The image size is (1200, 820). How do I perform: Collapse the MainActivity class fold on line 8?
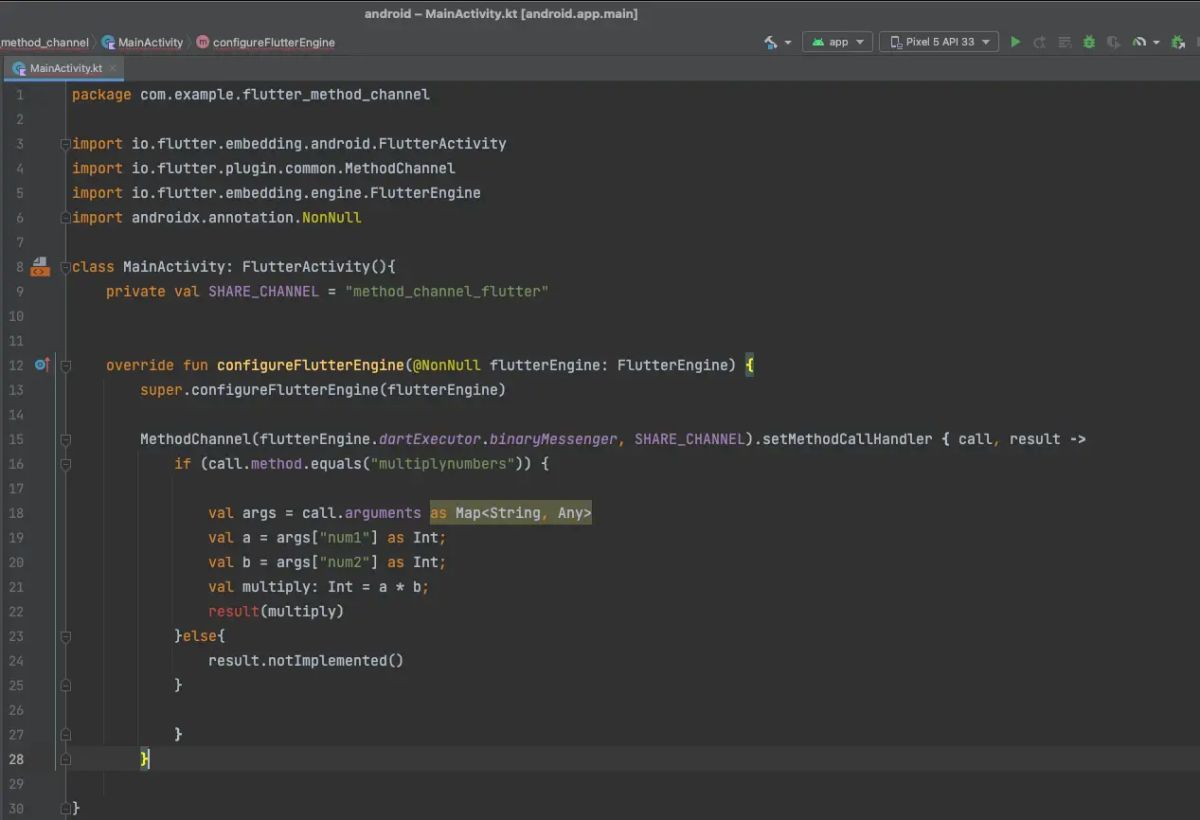tap(65, 267)
